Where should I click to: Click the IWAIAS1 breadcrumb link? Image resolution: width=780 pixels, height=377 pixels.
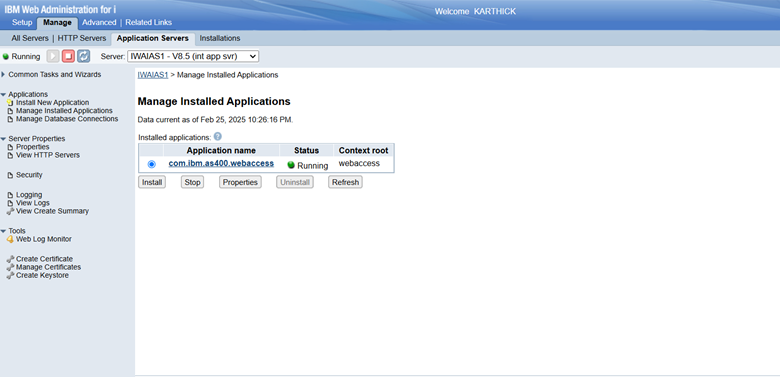(153, 75)
